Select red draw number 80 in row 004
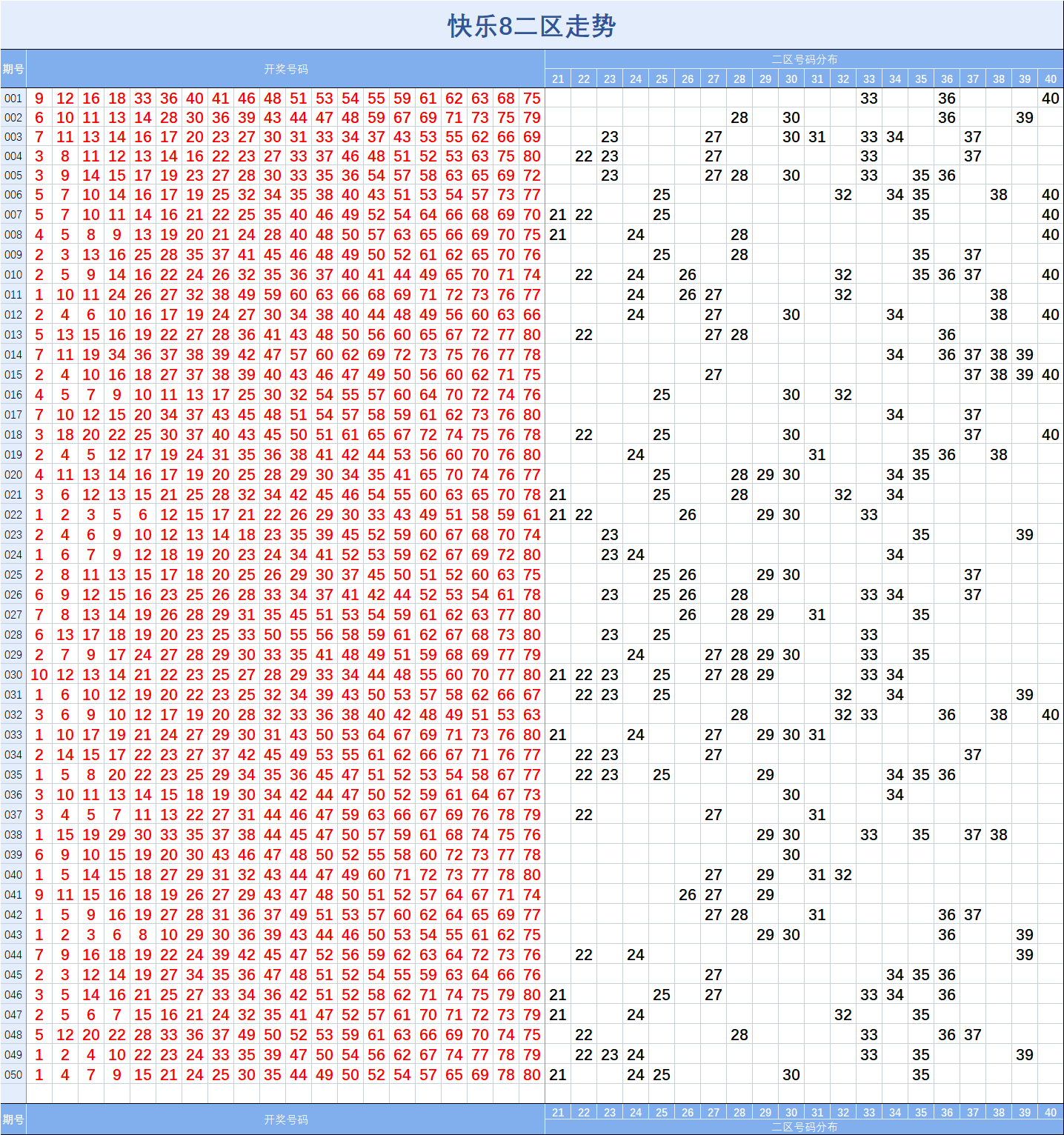The width and height of the screenshot is (1064, 1135). (x=532, y=156)
